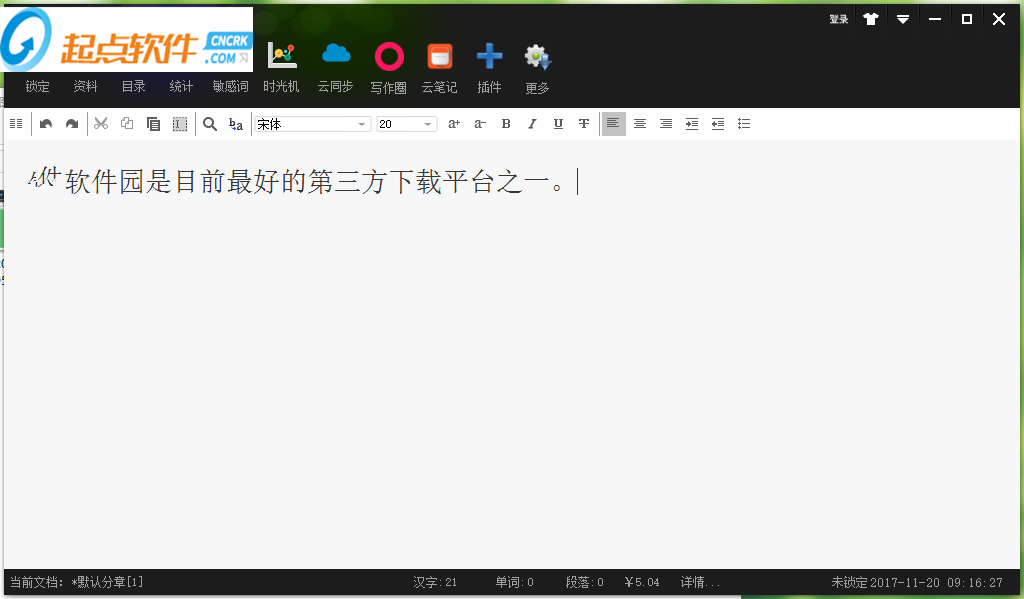Viewport: 1024px width, 599px height.
Task: Expand the 宋体 font dropdown
Action: pos(362,124)
